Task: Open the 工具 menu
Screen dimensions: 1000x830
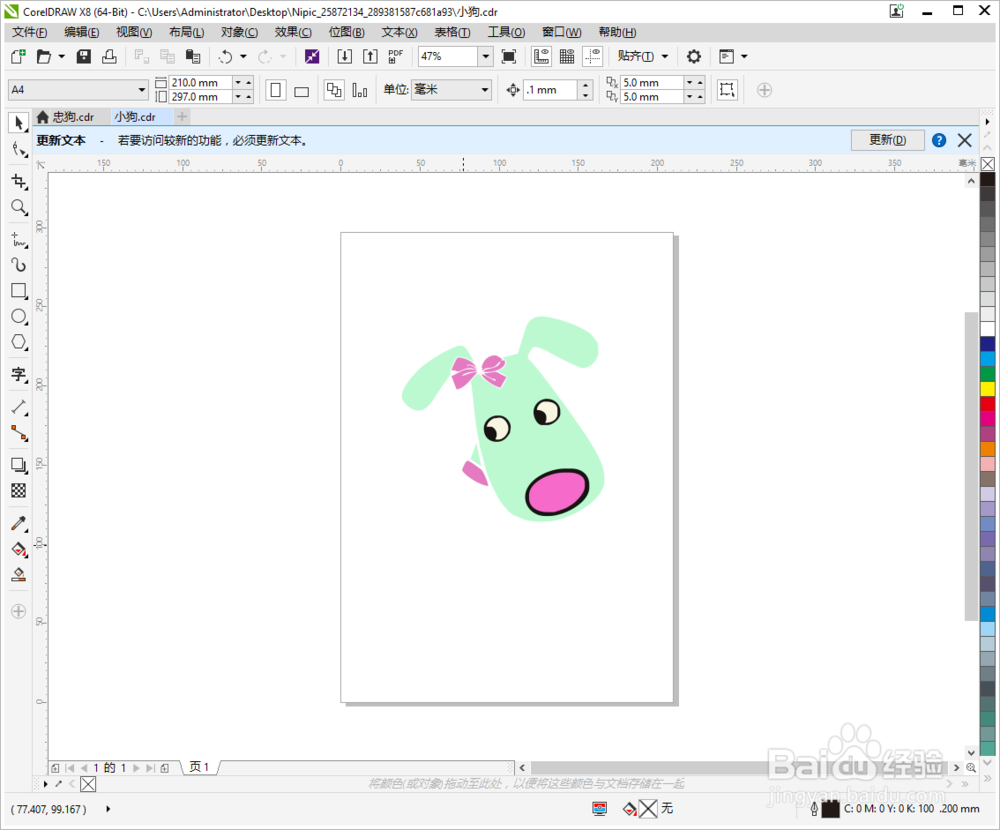Action: click(x=506, y=33)
